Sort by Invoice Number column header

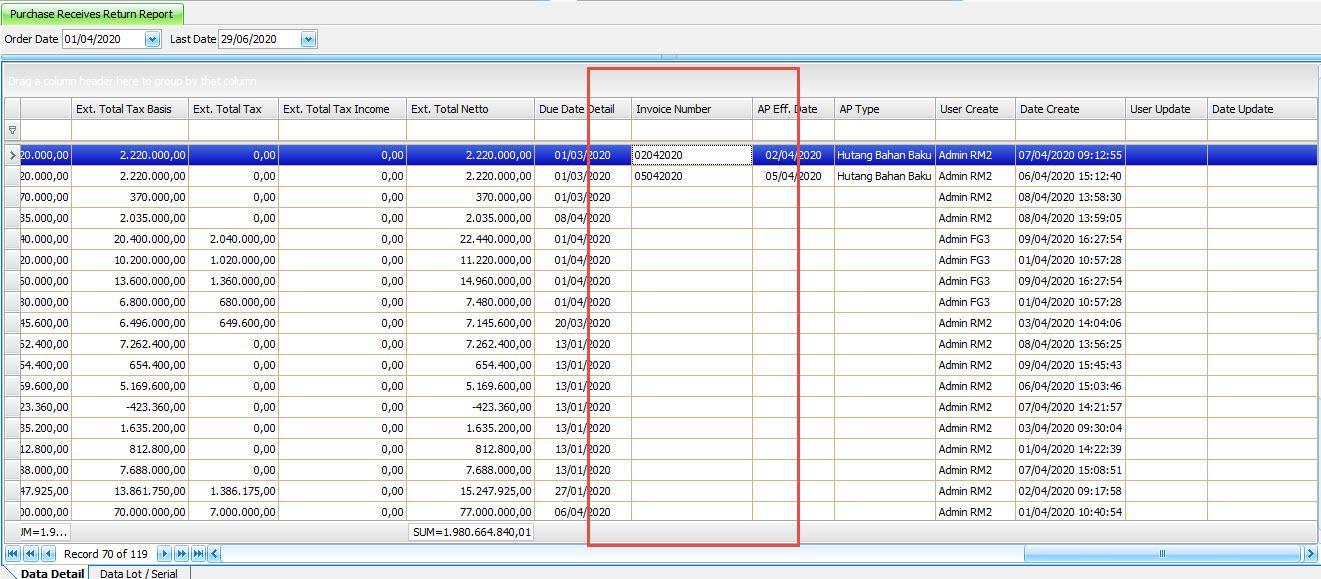pyautogui.click(x=692, y=109)
